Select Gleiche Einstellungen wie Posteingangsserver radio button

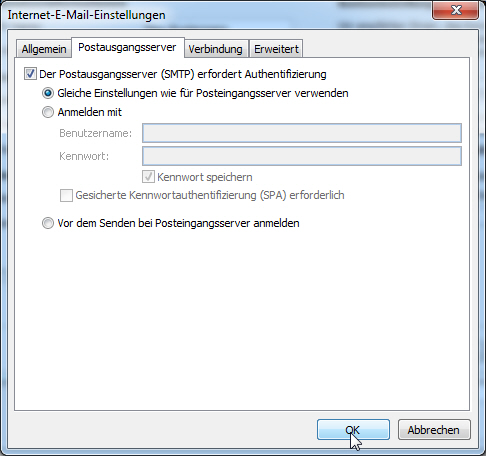(x=48, y=93)
